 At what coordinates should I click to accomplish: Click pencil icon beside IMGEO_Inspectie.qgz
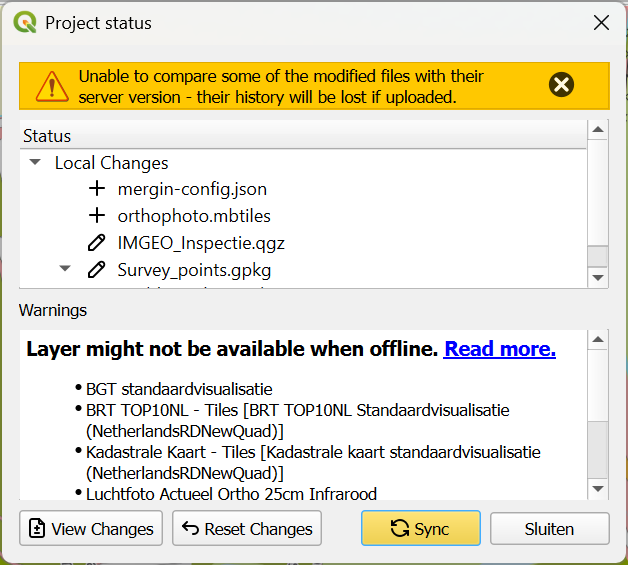tap(97, 243)
